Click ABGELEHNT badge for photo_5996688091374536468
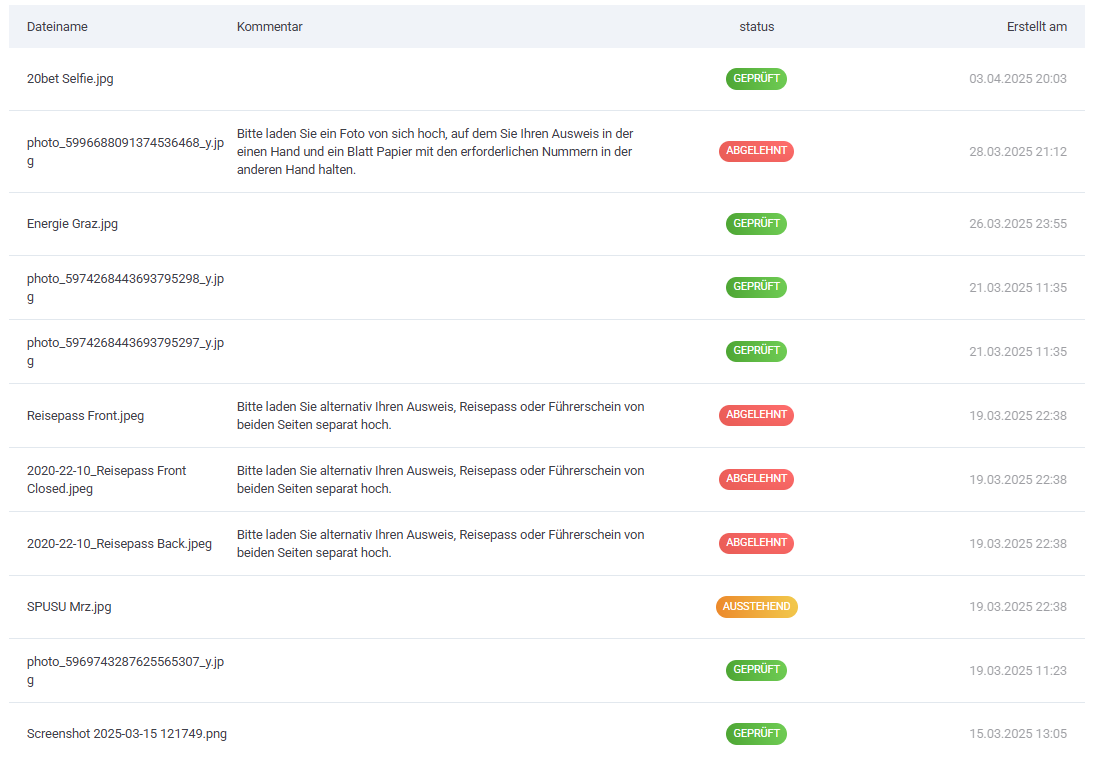This screenshot has height=759, width=1117. pyautogui.click(x=756, y=151)
